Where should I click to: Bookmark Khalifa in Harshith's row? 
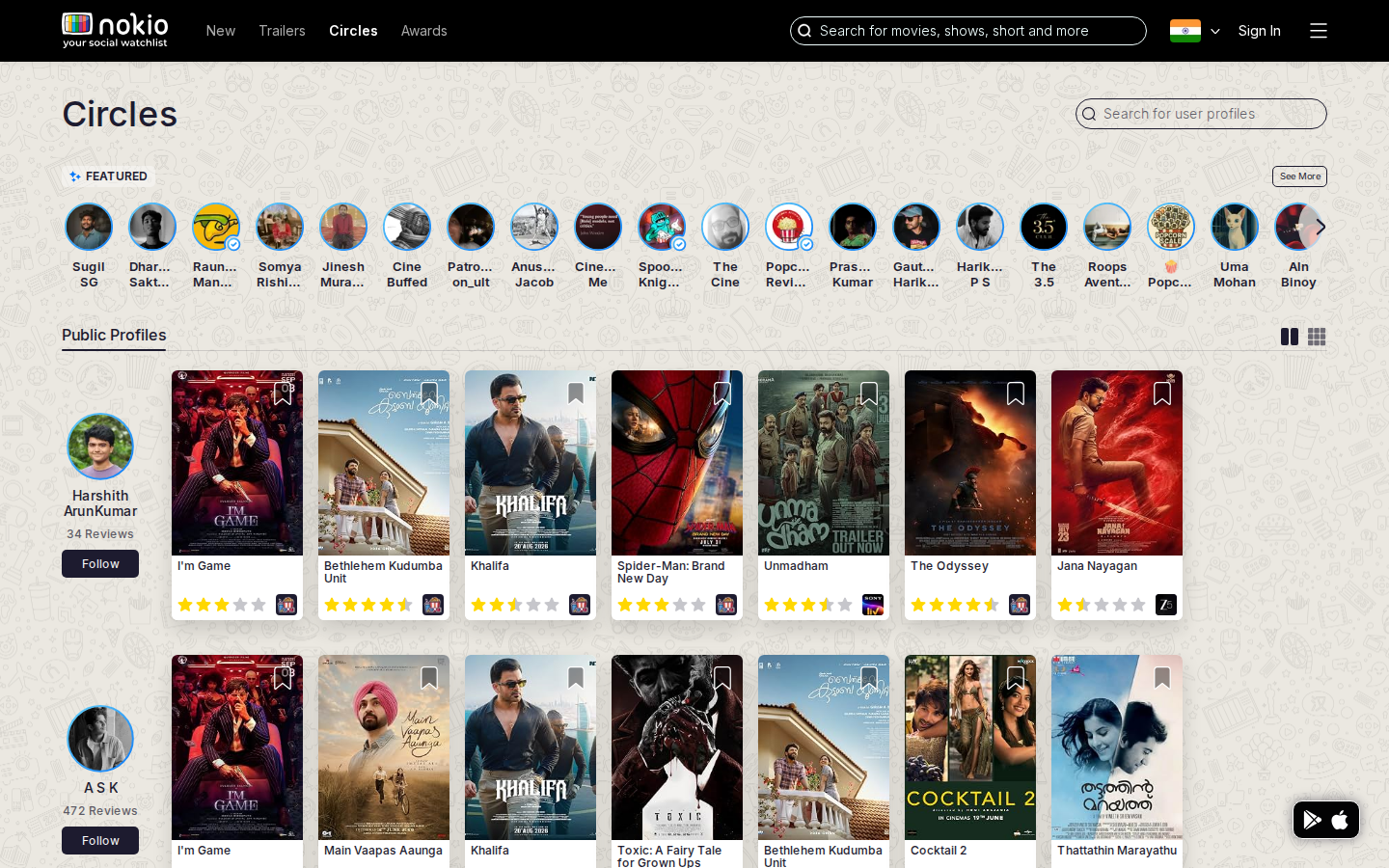[x=576, y=393]
